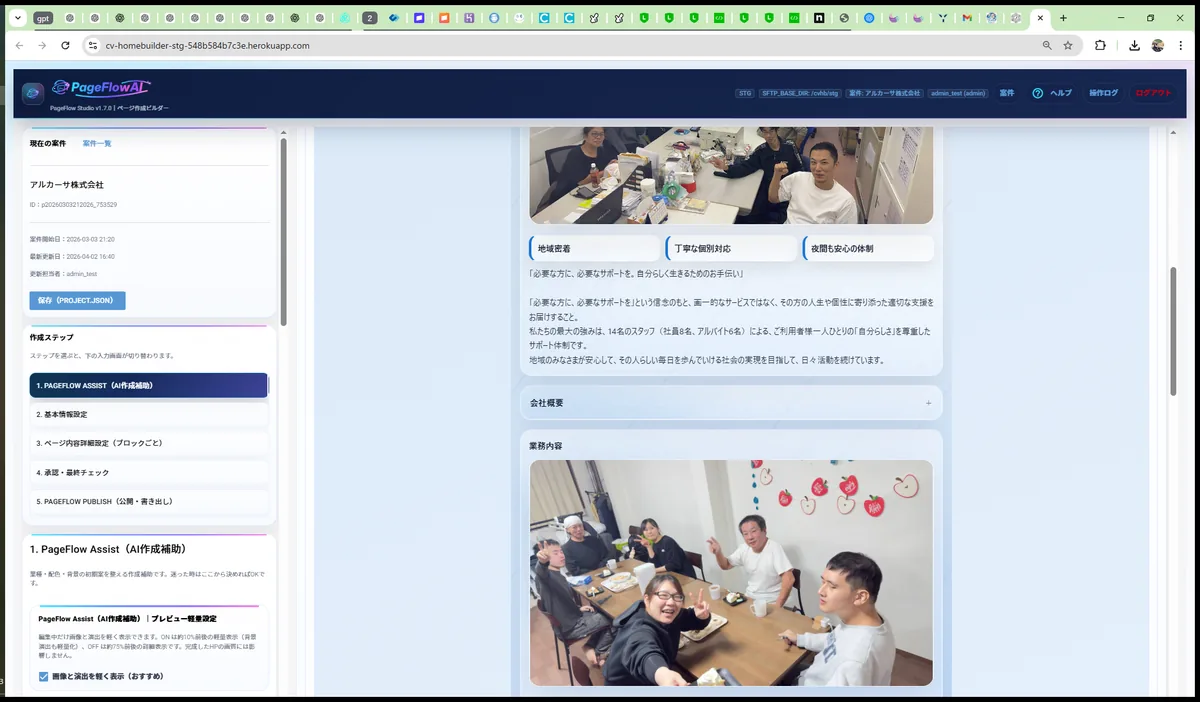Click the アルカーサ株式会社 project name
This screenshot has width=1200, height=702.
pos(67,185)
